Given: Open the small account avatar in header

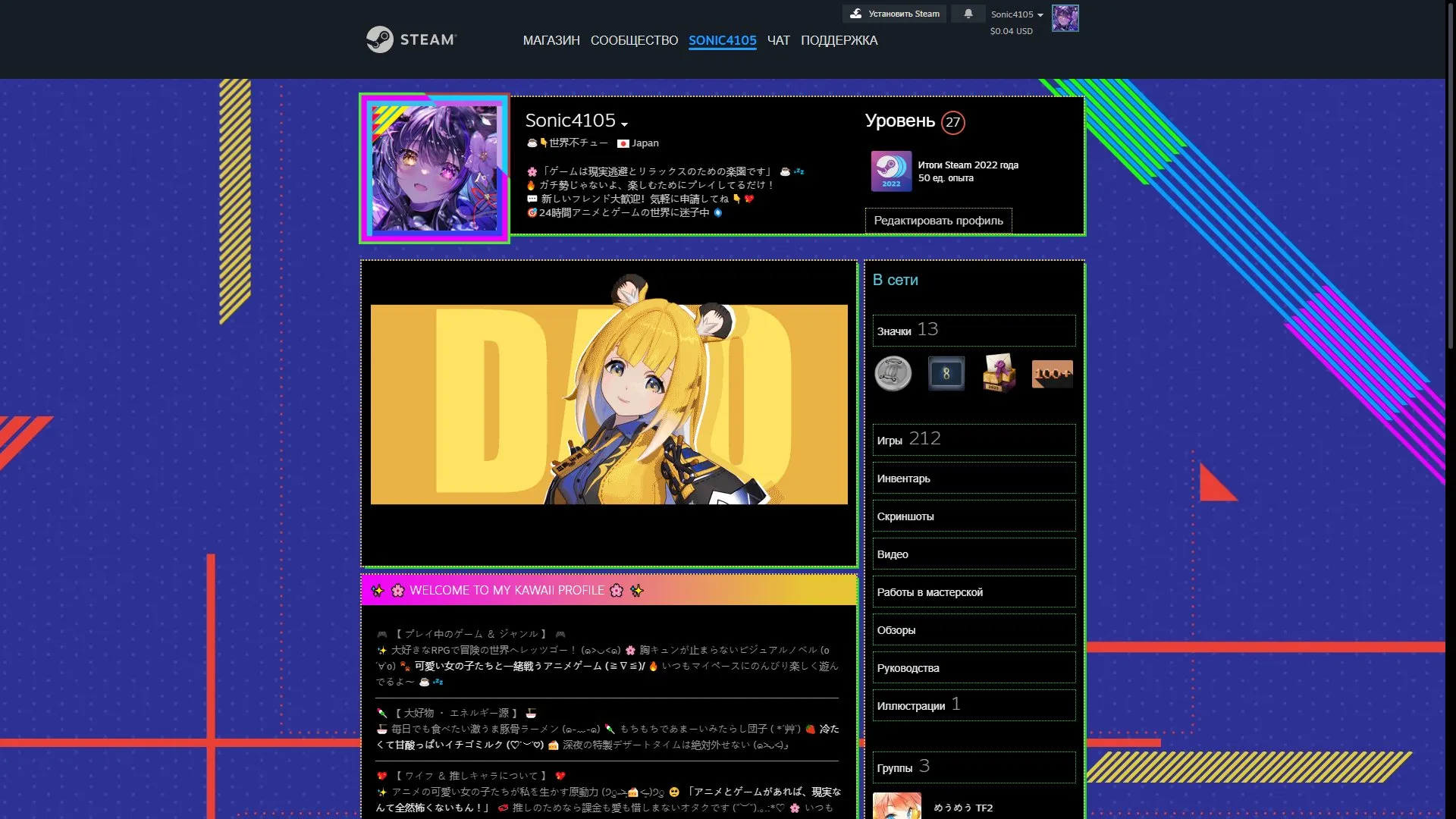Looking at the screenshot, I should (x=1065, y=18).
